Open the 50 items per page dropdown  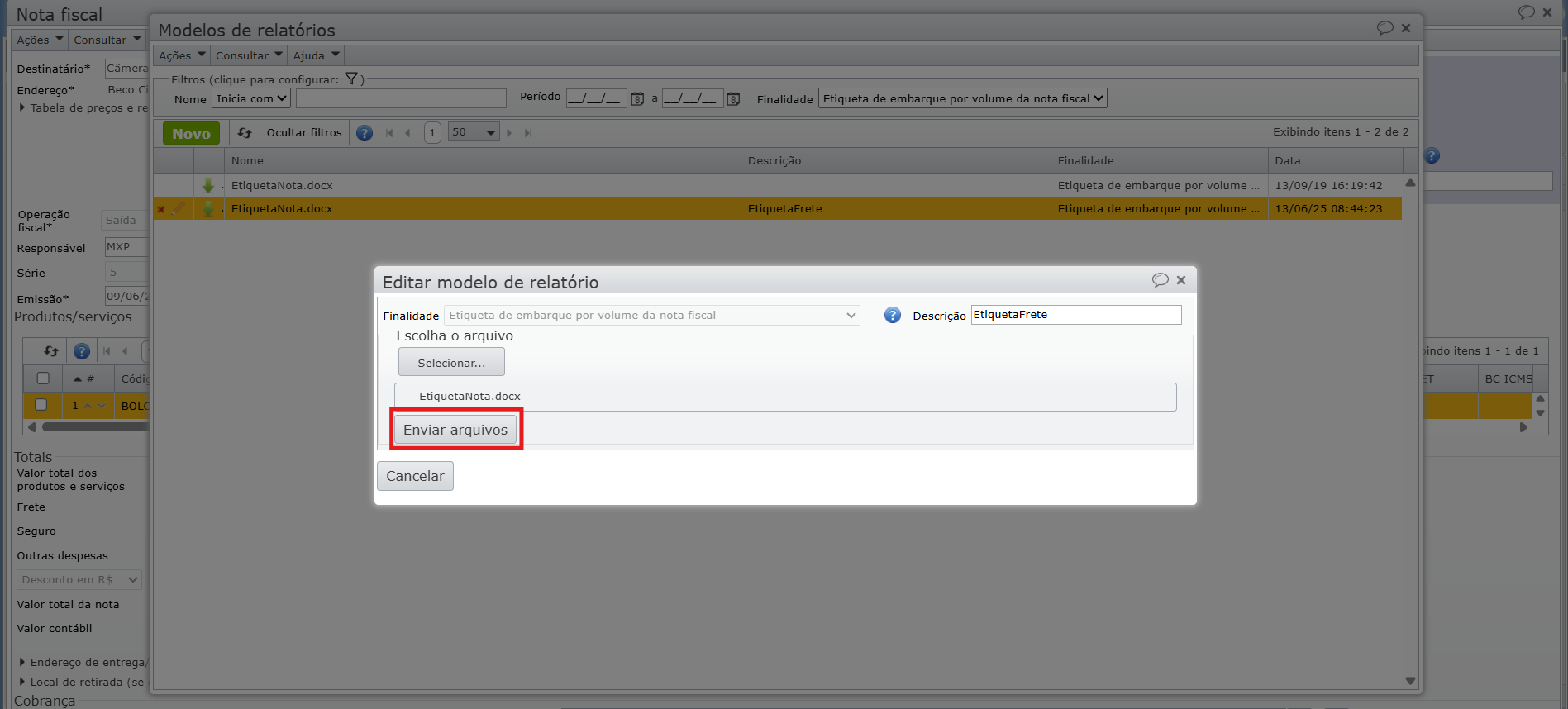[474, 132]
